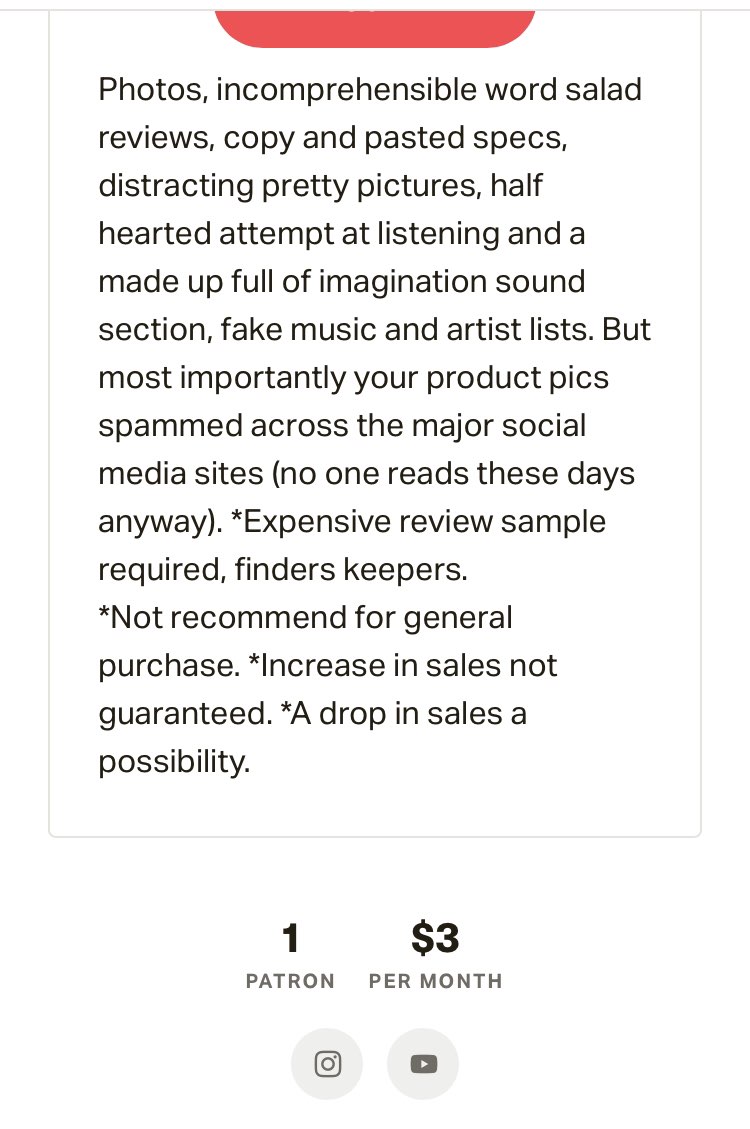Image resolution: width=750 pixels, height=1129 pixels.
Task: Select the text 'copy and pasted specs'
Action: tap(393, 139)
